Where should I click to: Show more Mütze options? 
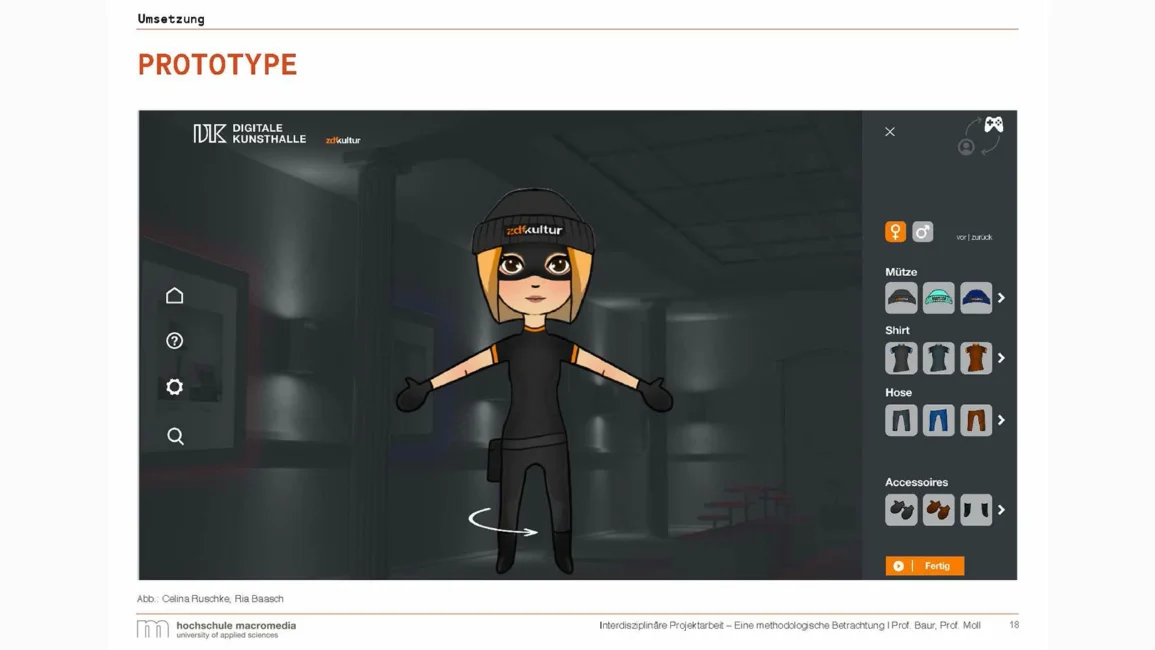tap(1001, 298)
